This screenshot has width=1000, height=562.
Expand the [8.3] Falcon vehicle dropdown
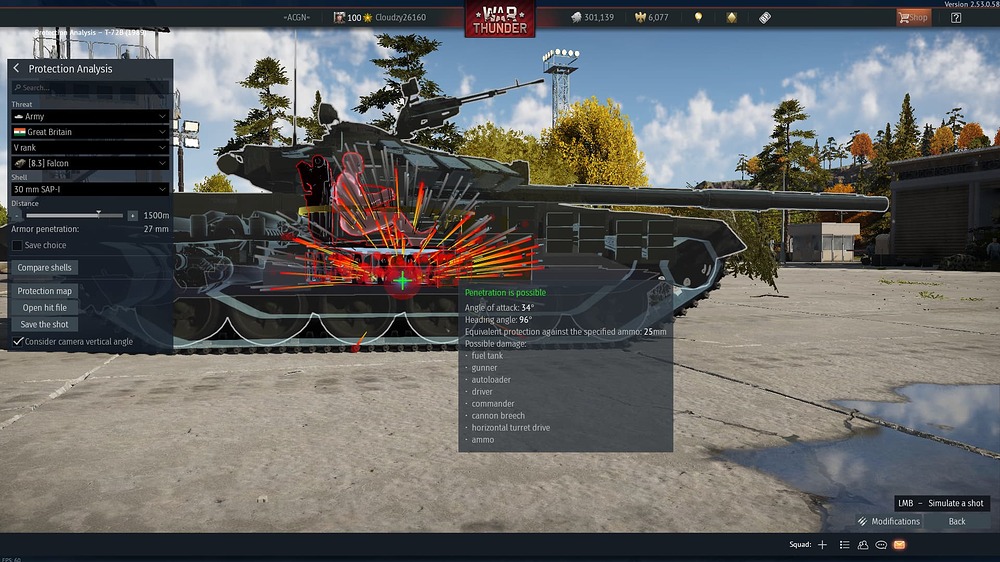(90, 163)
